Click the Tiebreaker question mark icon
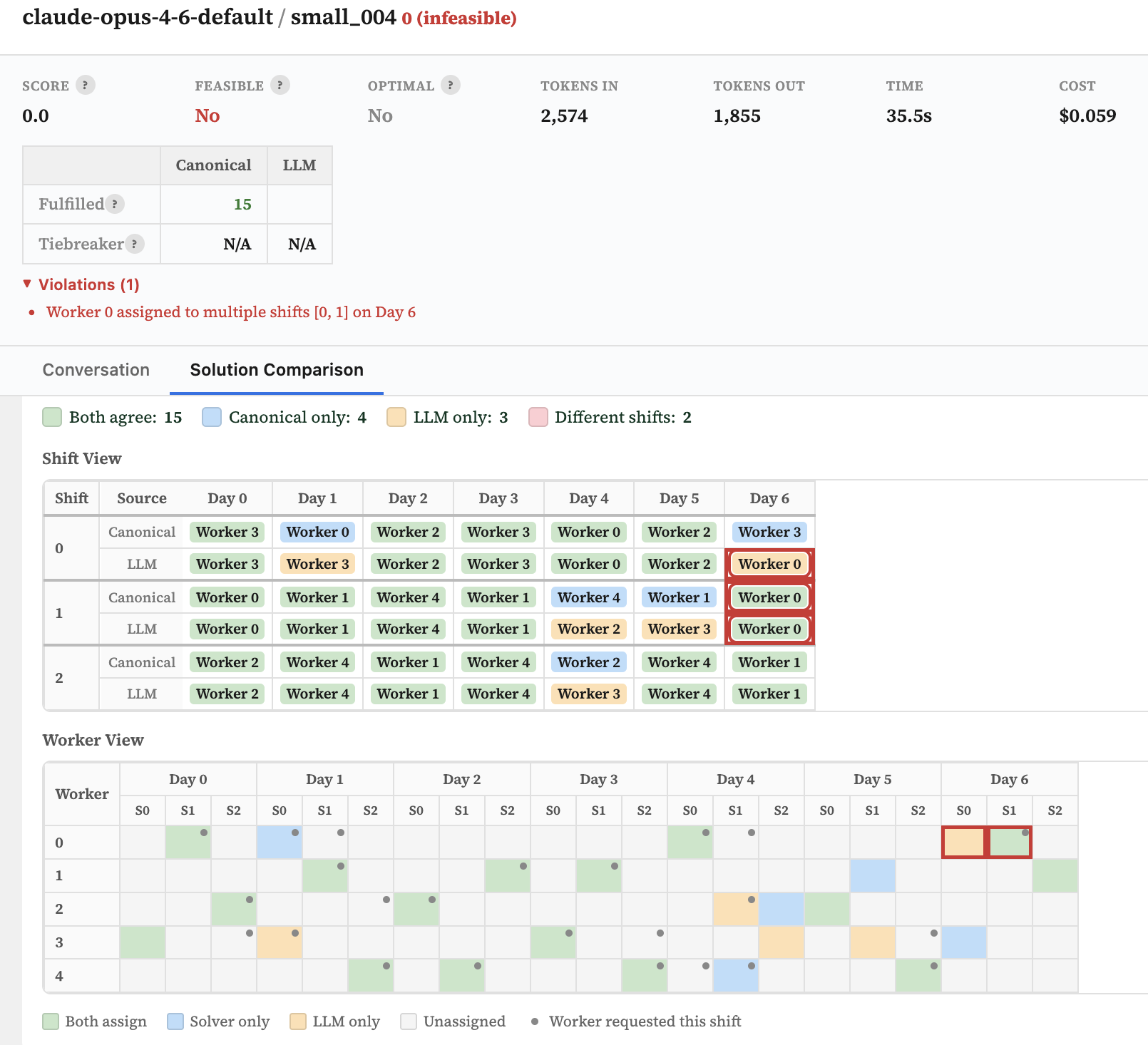 135,244
